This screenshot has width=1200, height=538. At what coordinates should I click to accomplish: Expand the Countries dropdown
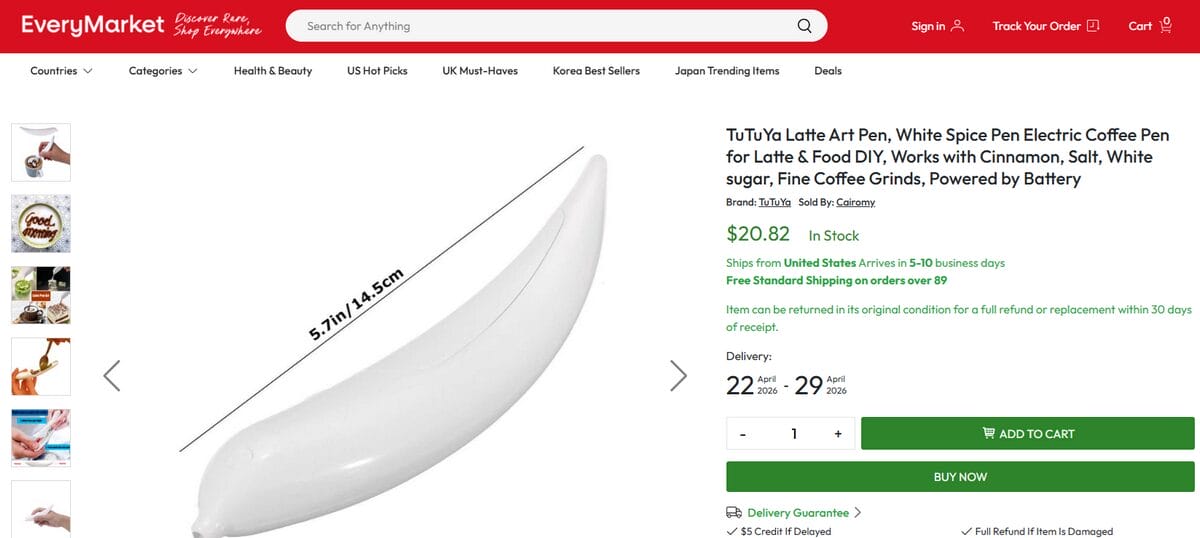(61, 71)
